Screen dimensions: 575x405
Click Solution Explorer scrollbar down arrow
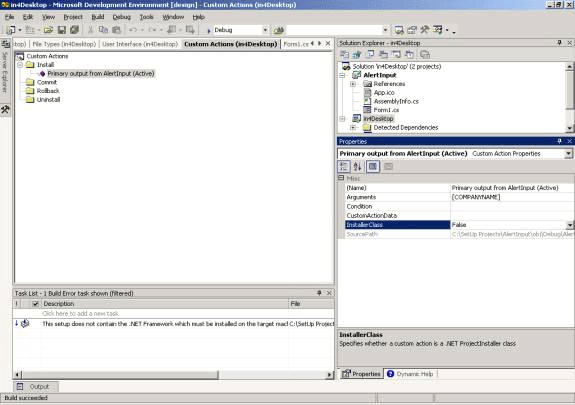click(569, 128)
